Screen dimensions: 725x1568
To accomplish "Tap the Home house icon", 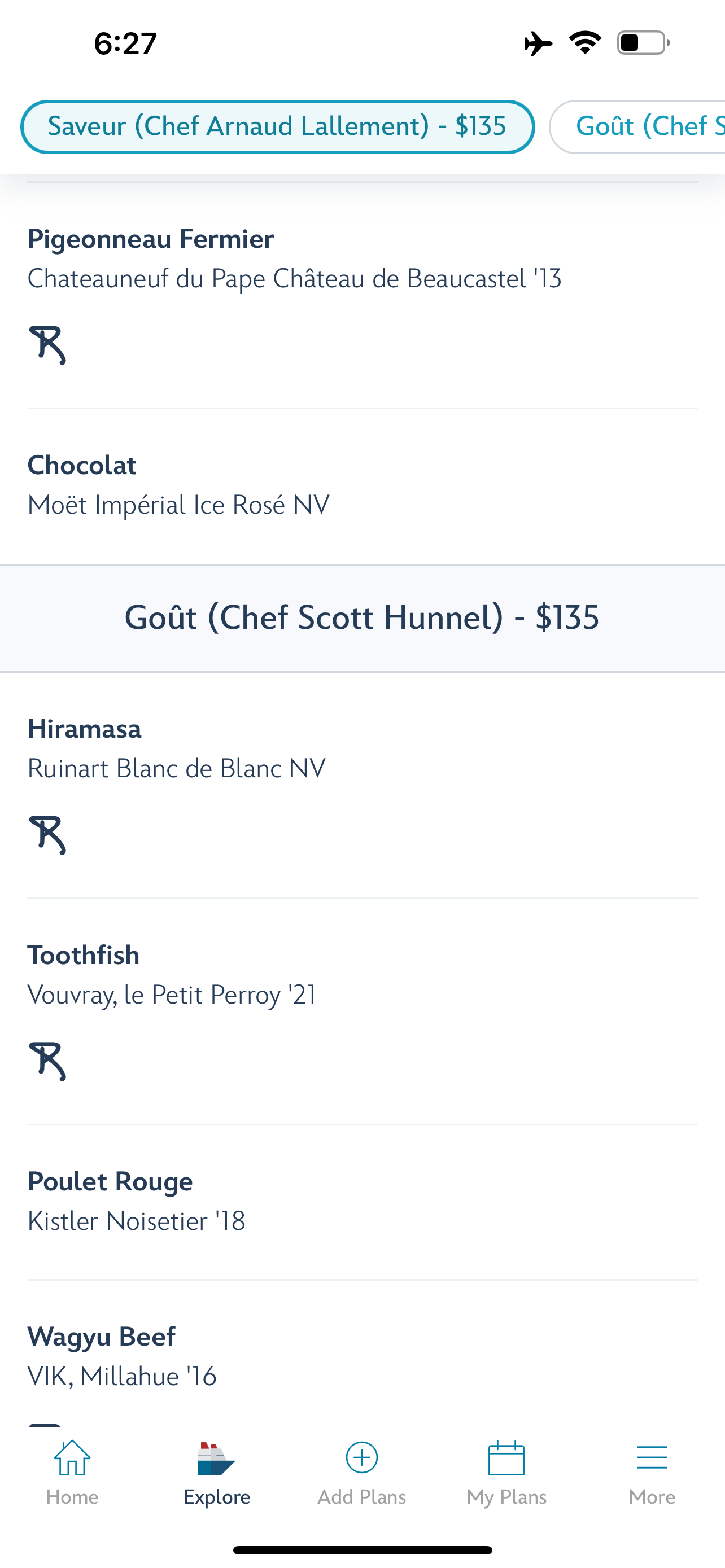I will click(72, 1457).
